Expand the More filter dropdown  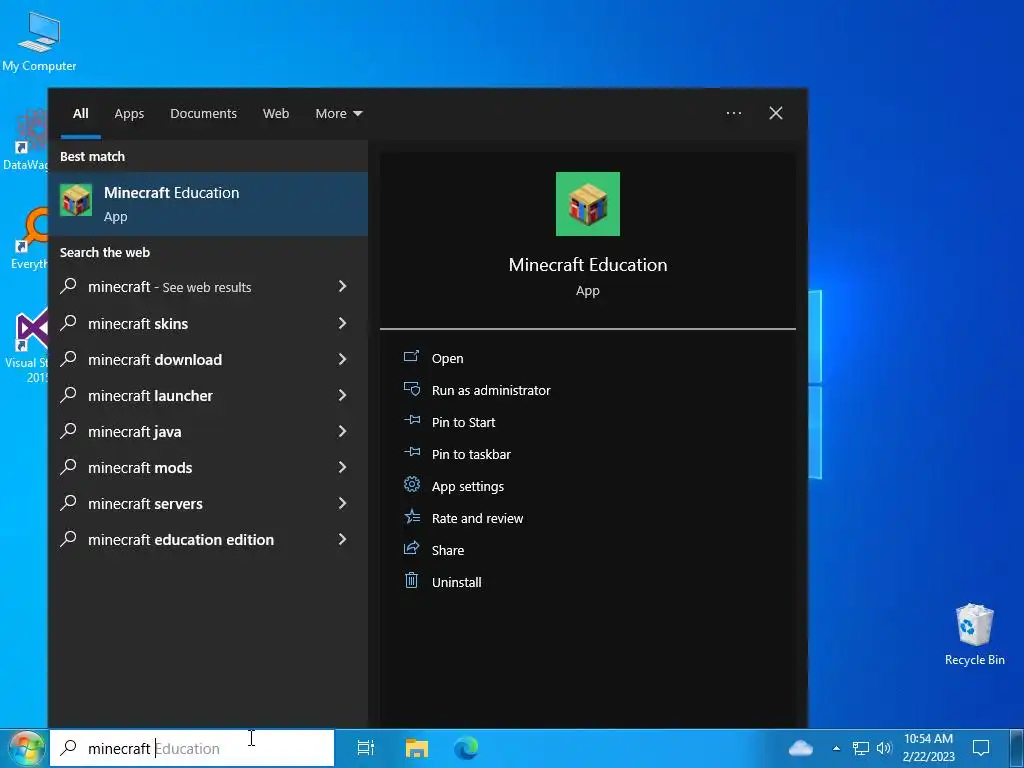(x=338, y=114)
